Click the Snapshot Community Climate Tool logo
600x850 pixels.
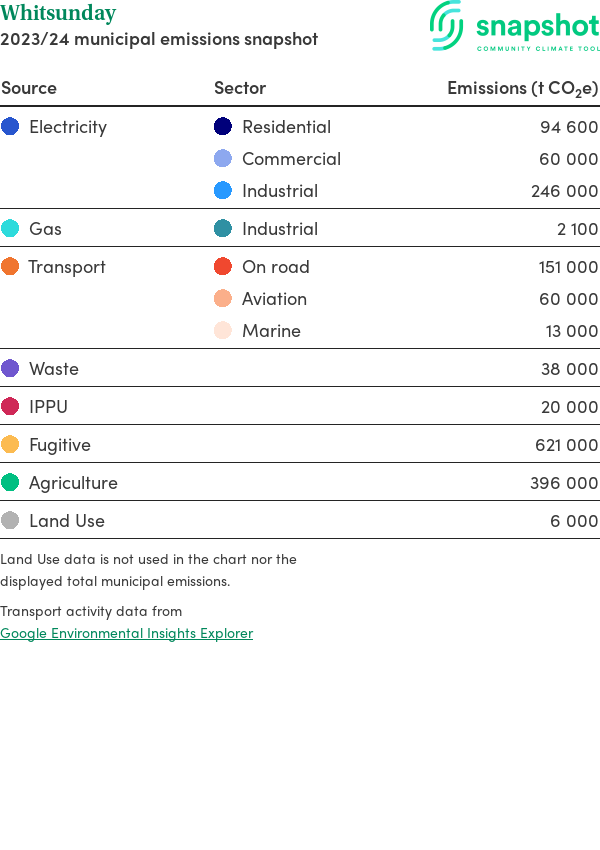click(x=514, y=27)
